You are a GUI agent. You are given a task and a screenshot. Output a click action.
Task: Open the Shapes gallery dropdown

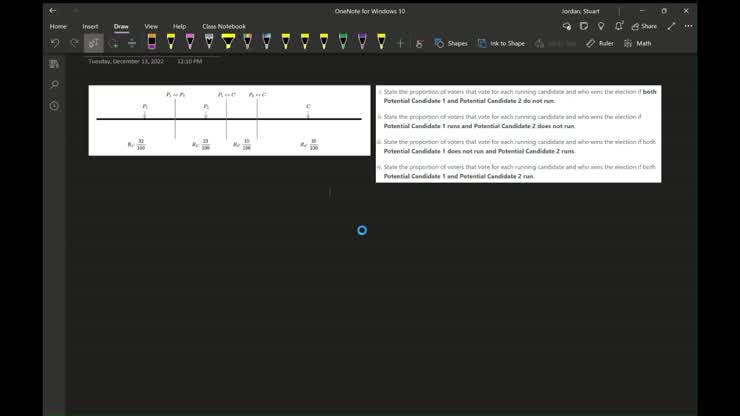pos(451,43)
